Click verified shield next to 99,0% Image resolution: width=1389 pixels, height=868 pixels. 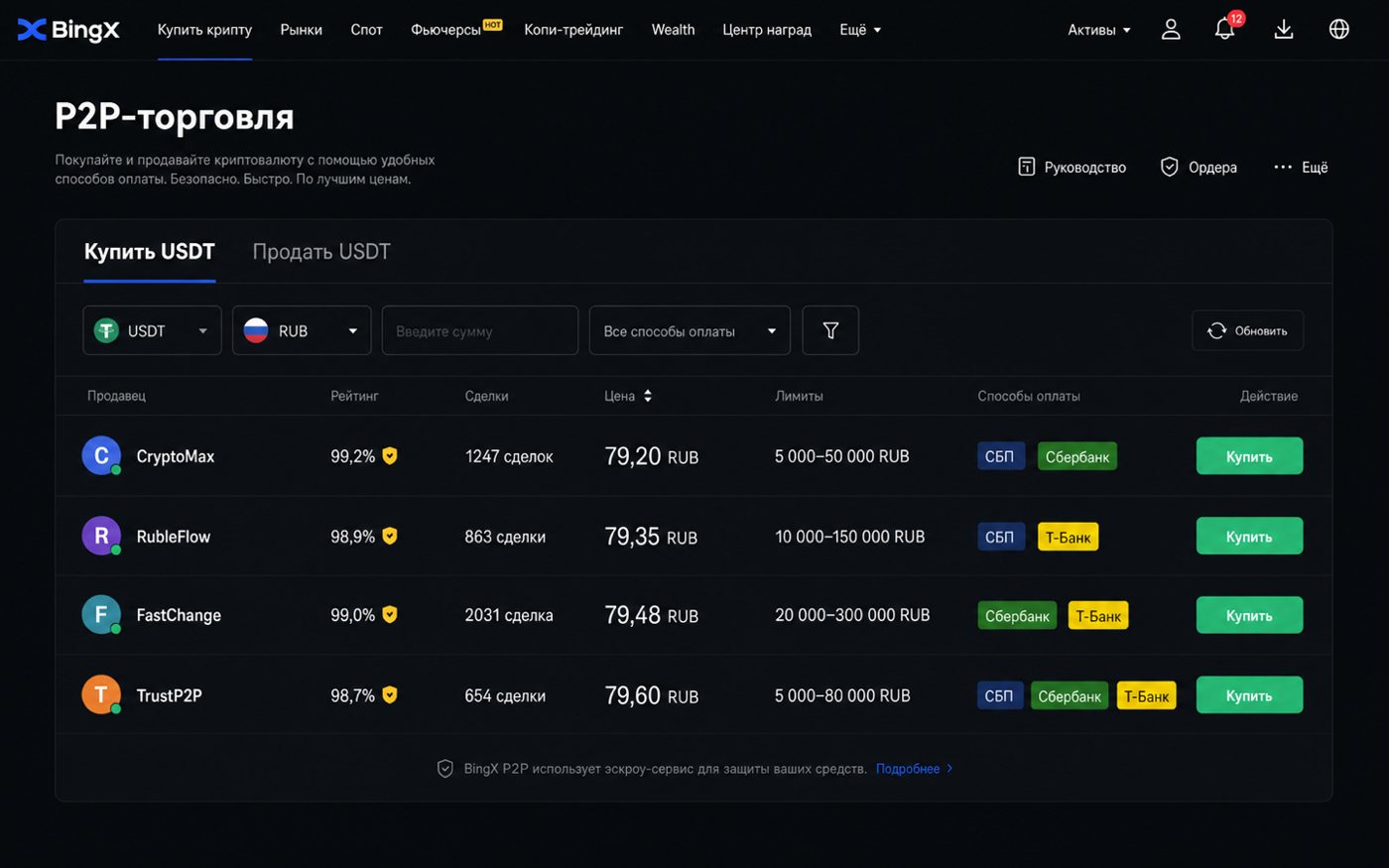coord(390,615)
